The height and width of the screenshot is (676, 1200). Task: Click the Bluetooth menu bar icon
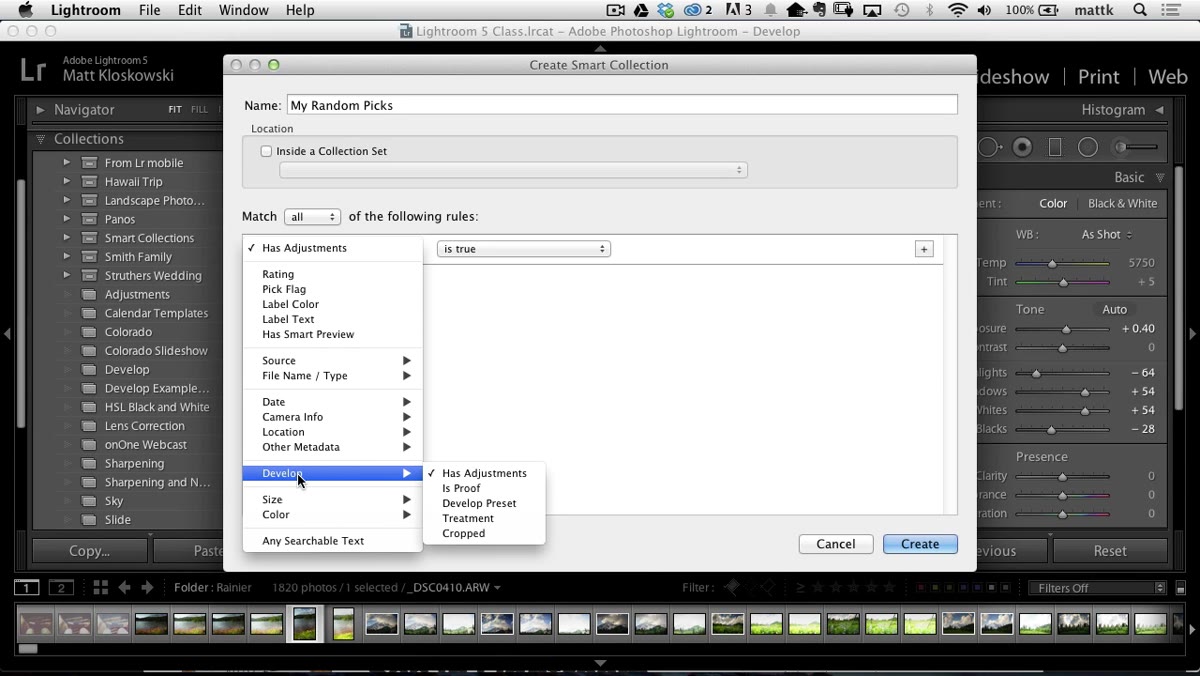click(x=929, y=10)
